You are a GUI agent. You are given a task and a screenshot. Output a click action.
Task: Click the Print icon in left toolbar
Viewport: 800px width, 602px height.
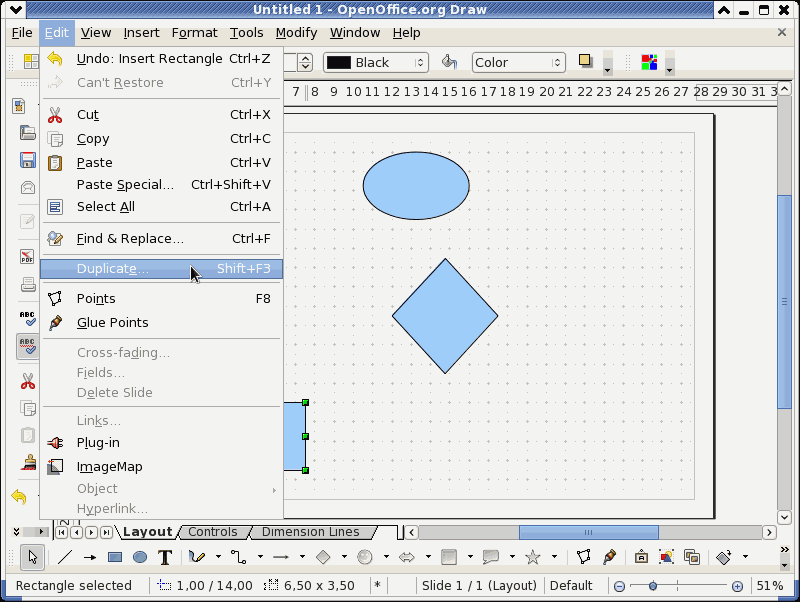click(x=28, y=284)
